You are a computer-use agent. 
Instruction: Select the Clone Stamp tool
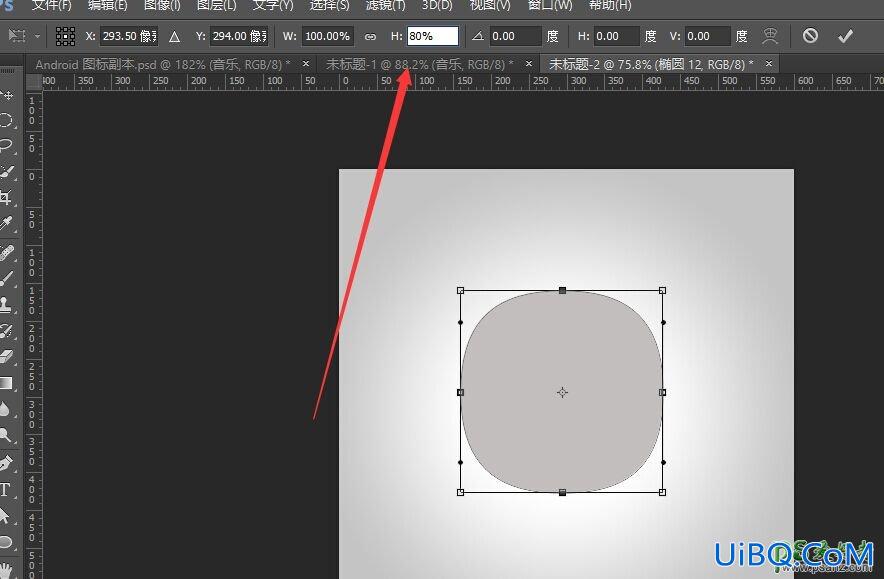[6, 304]
